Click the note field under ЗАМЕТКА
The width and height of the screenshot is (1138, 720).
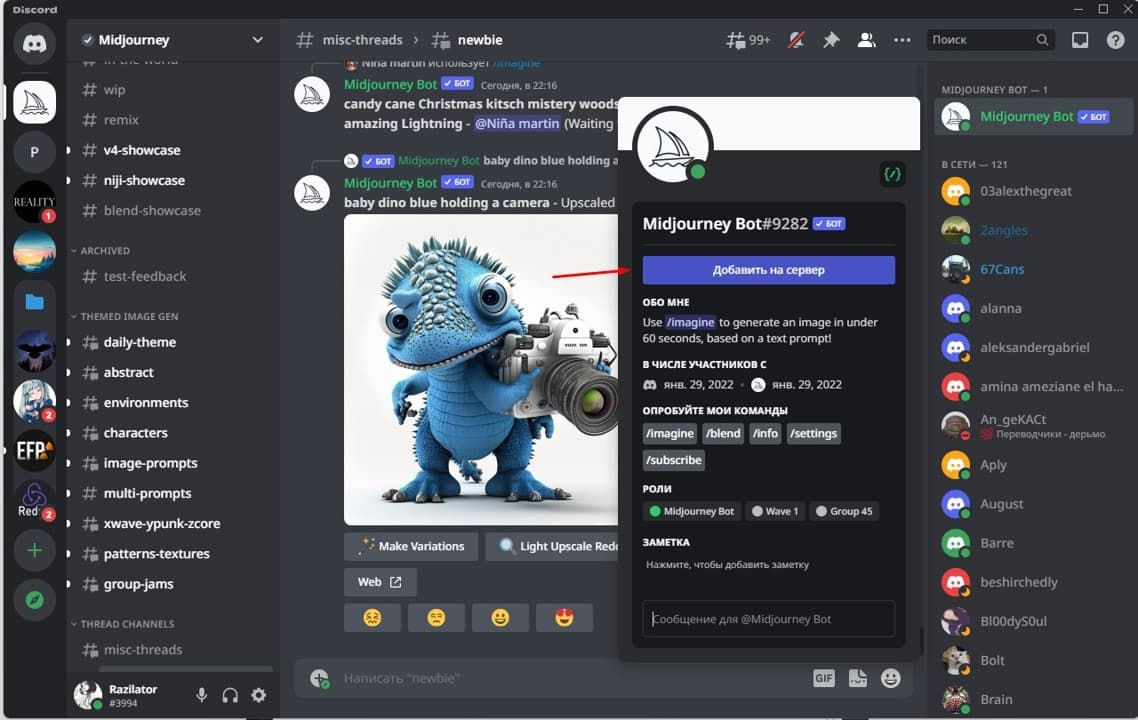(x=769, y=565)
